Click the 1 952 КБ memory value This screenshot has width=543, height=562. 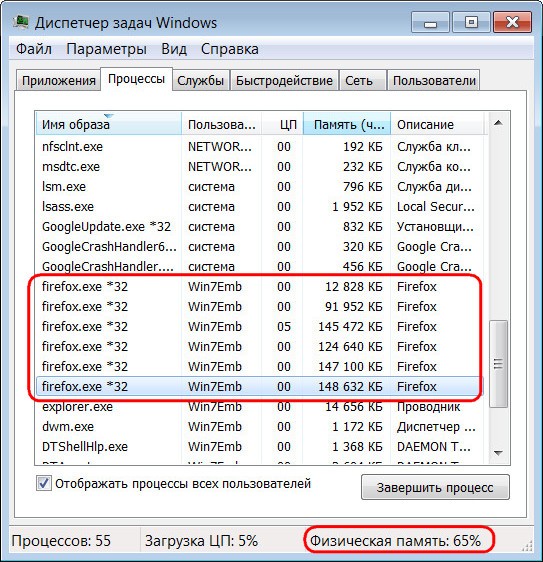click(x=357, y=207)
